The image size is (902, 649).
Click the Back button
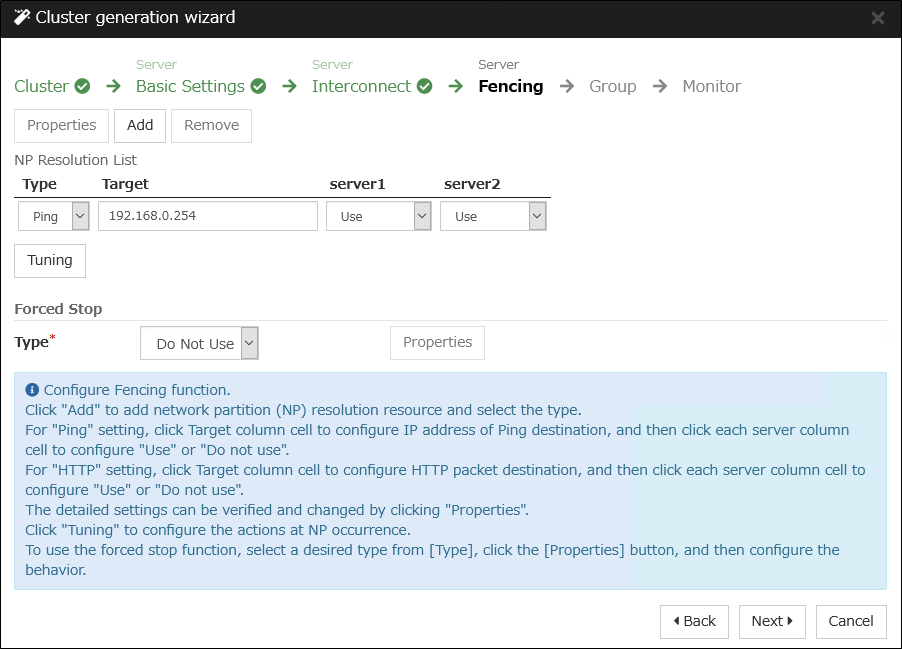[x=694, y=621]
